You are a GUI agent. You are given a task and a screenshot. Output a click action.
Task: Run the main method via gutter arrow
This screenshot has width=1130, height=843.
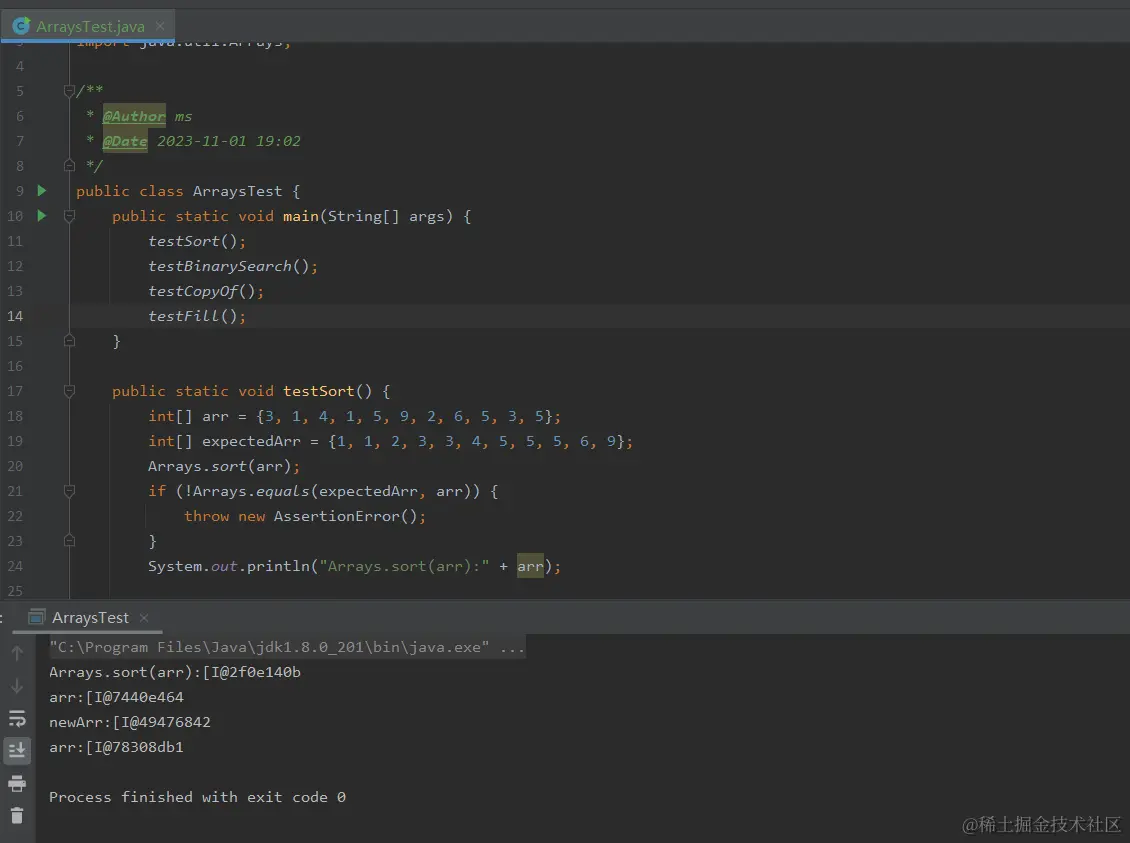click(x=42, y=215)
